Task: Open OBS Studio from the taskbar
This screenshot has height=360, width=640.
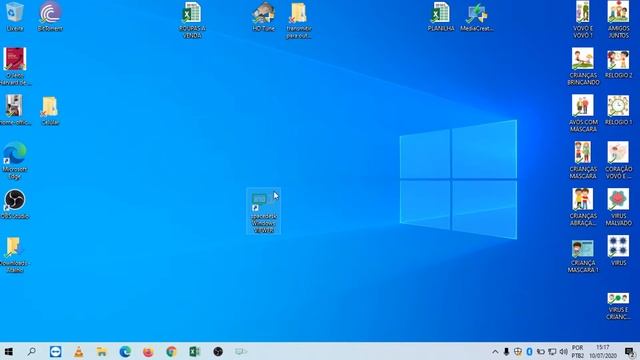Action: [218, 351]
